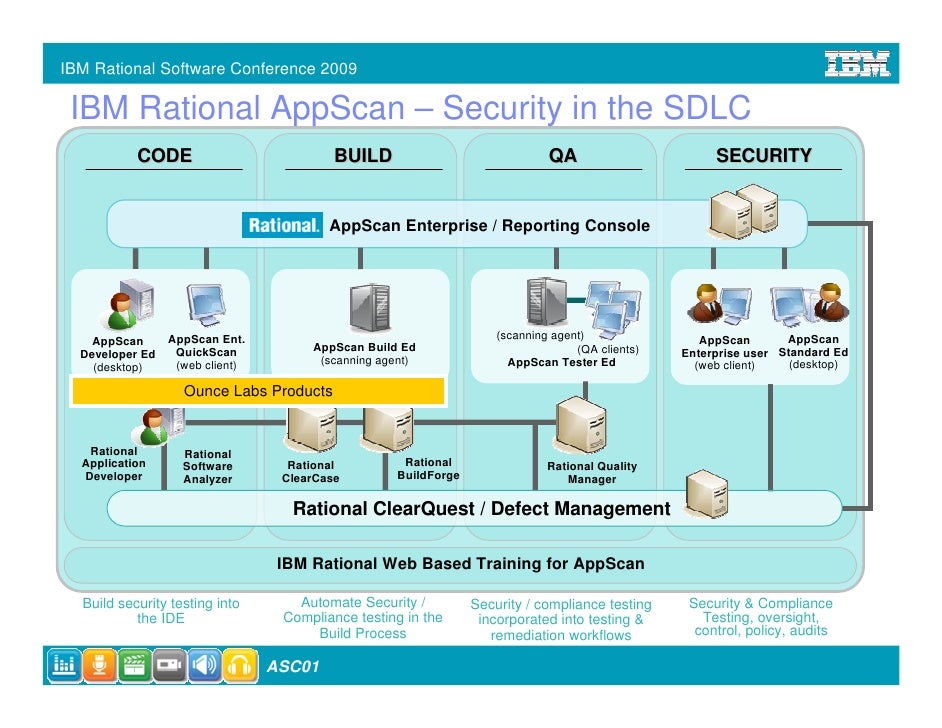Click the yellow headphones icon

pyautogui.click(x=240, y=666)
